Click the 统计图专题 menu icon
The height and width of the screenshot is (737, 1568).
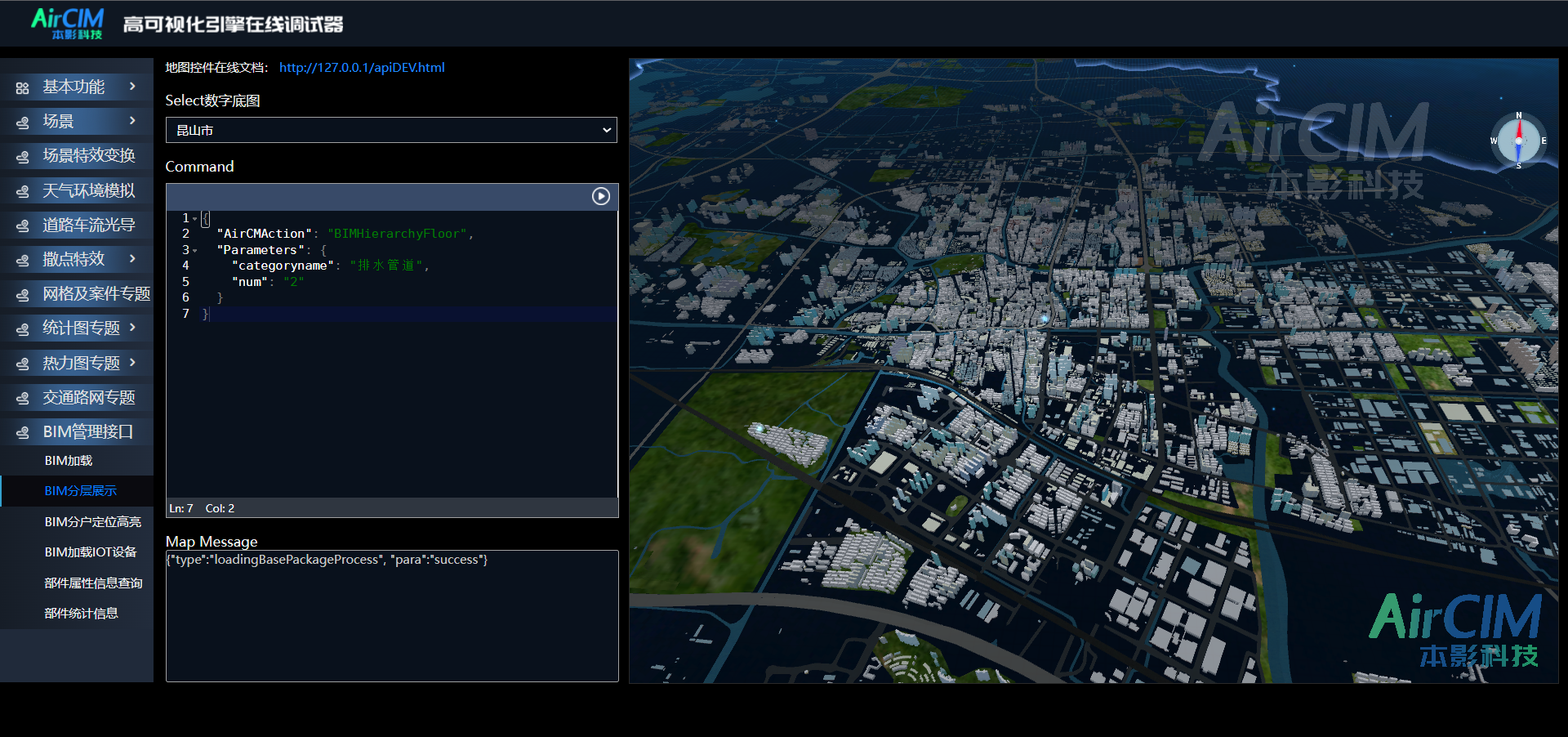23,328
